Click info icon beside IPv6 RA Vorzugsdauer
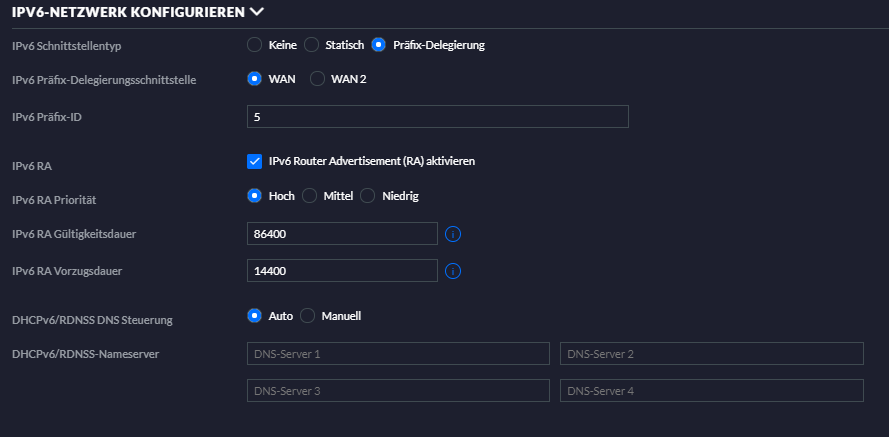Image resolution: width=889 pixels, height=437 pixels. 452,271
